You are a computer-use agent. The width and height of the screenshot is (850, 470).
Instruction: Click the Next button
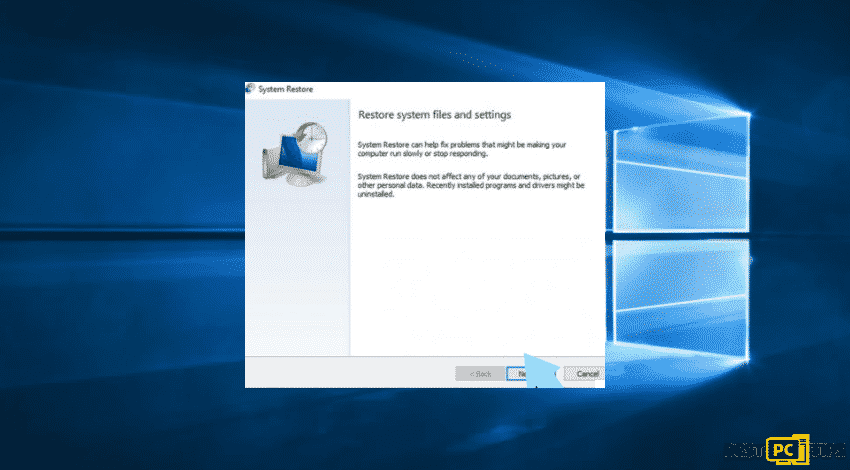click(532, 374)
